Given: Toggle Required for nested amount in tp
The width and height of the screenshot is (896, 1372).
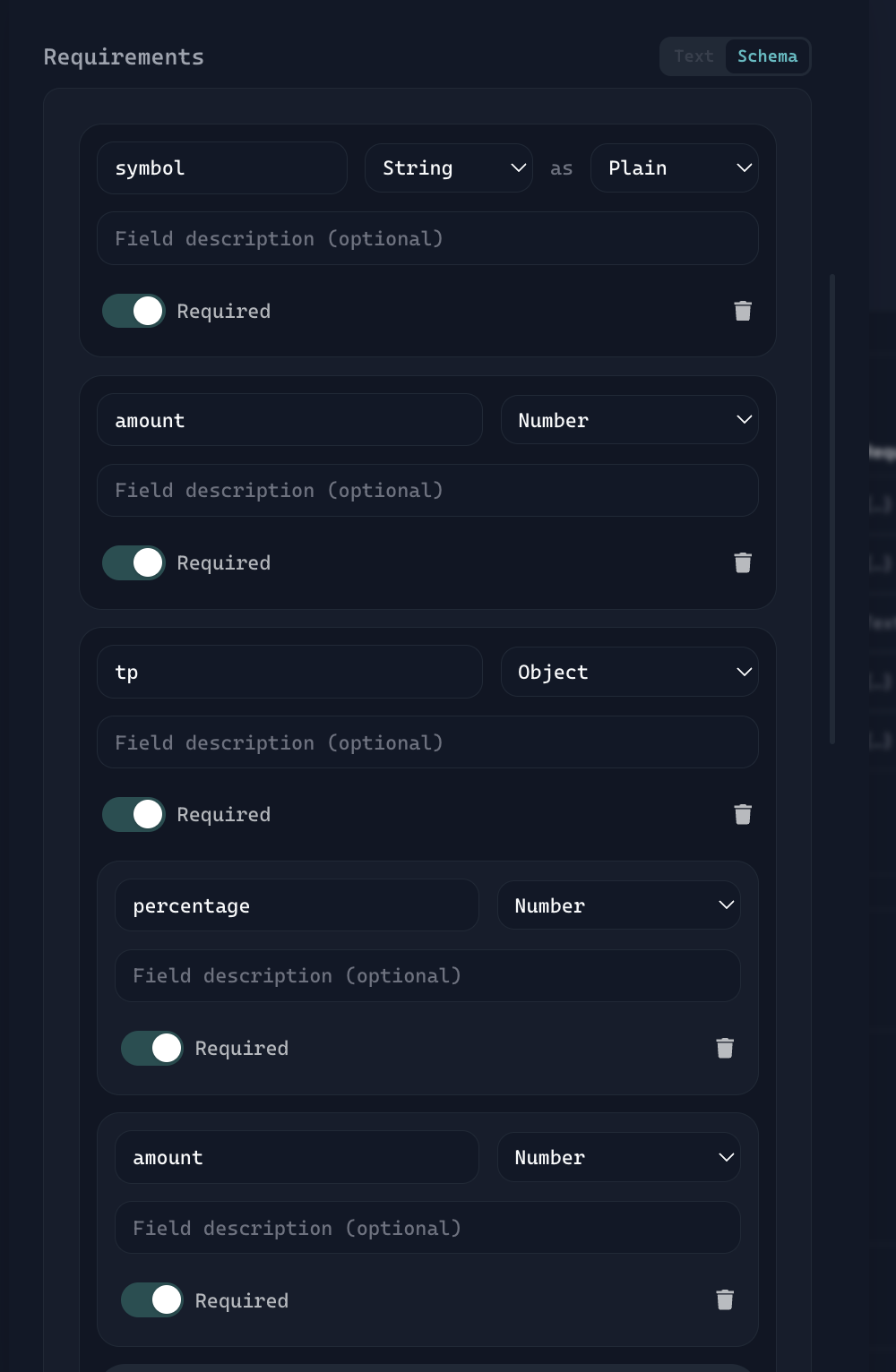Looking at the screenshot, I should 152,1299.
